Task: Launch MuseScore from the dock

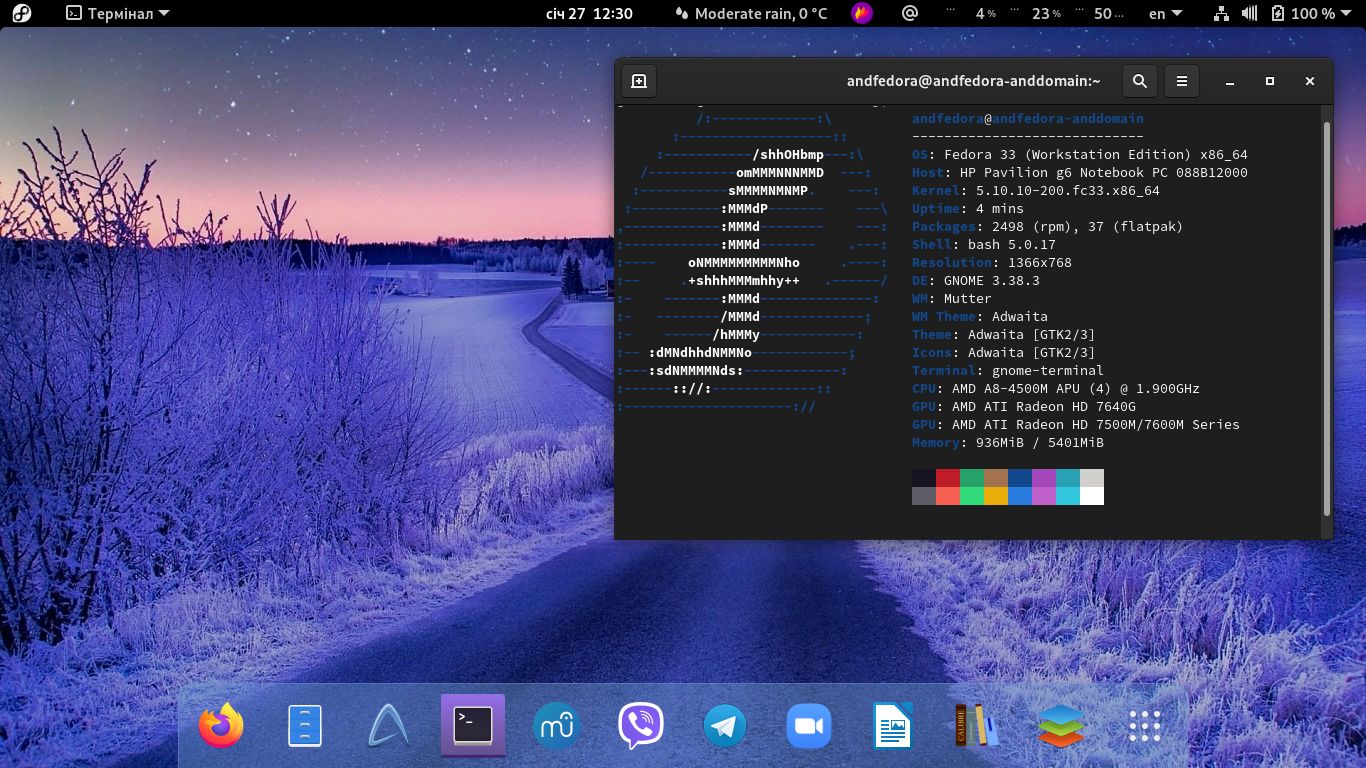Action: pos(556,726)
